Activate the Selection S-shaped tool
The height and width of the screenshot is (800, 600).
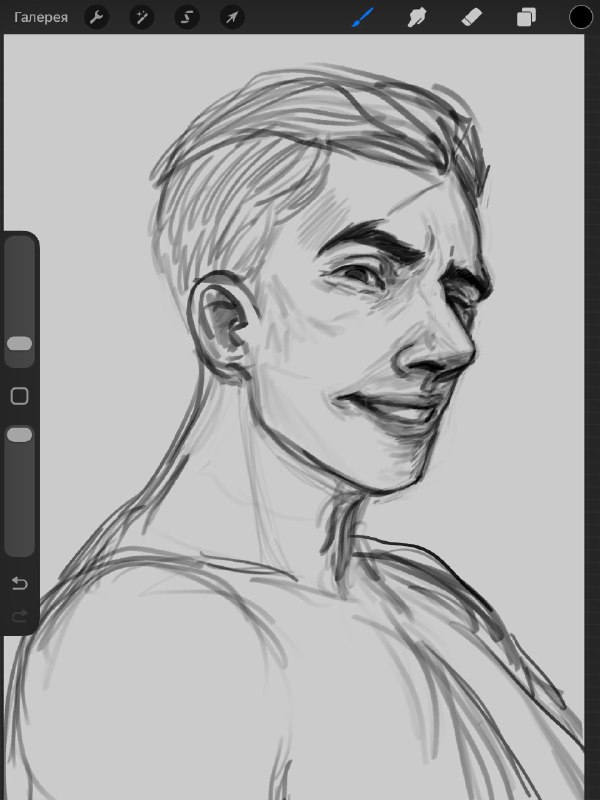pyautogui.click(x=187, y=18)
